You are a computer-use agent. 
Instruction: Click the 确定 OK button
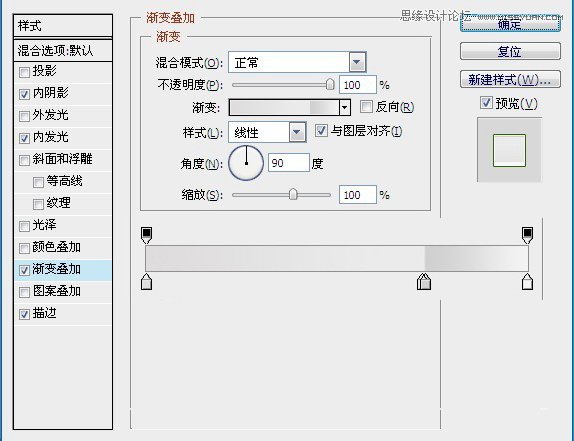510,24
